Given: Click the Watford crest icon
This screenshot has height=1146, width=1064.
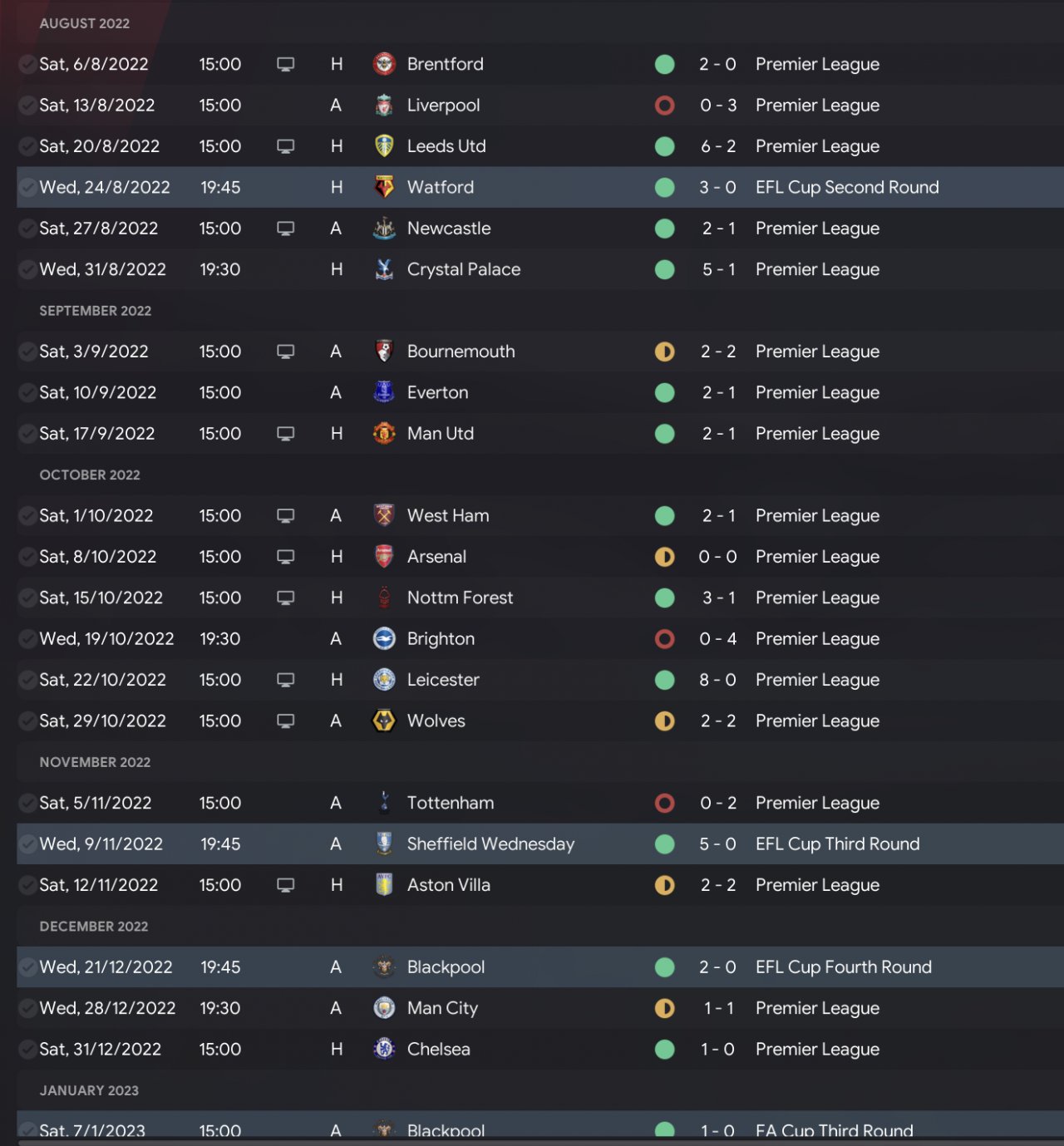Looking at the screenshot, I should pos(384,187).
